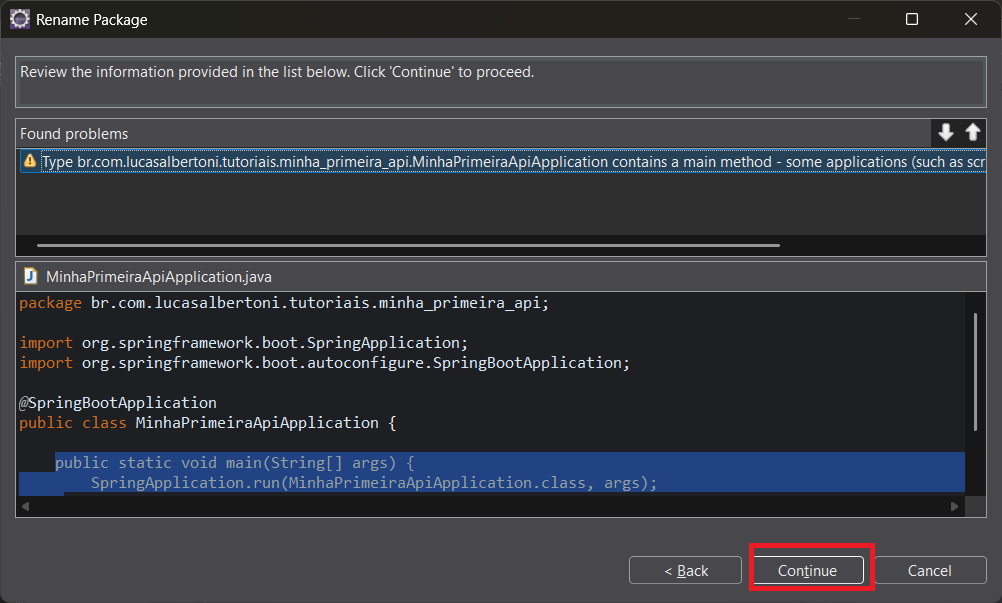Click the @SpringBootApplication annotation line
Viewport: 1002px width, 603px height.
118,403
